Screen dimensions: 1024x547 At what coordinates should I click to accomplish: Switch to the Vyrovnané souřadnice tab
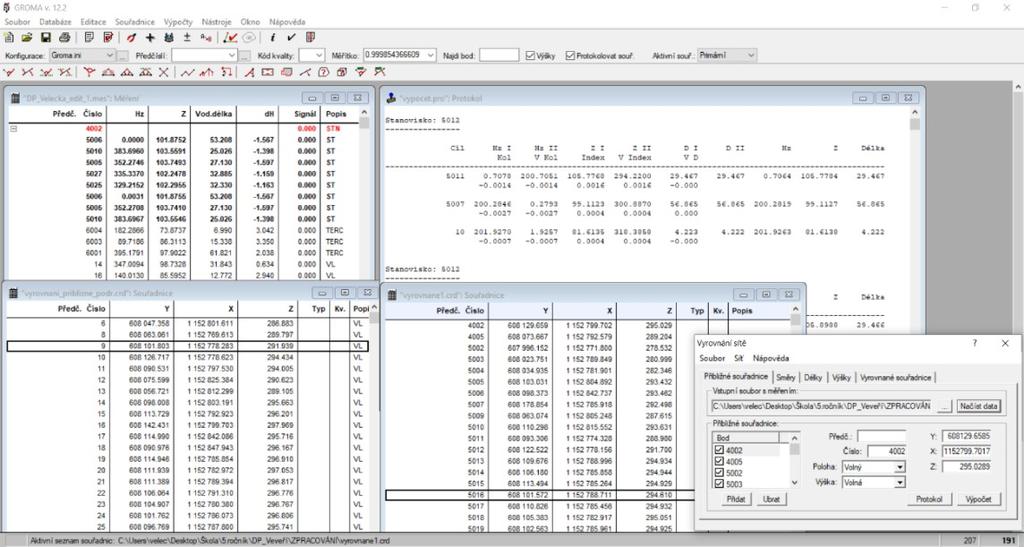point(895,377)
